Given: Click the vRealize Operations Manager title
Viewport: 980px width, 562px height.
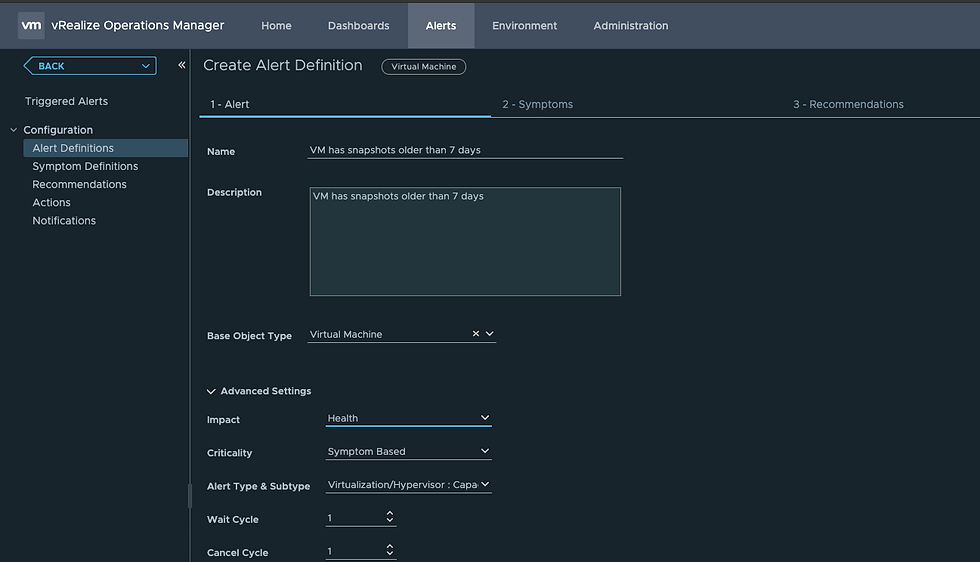Looking at the screenshot, I should 138,25.
